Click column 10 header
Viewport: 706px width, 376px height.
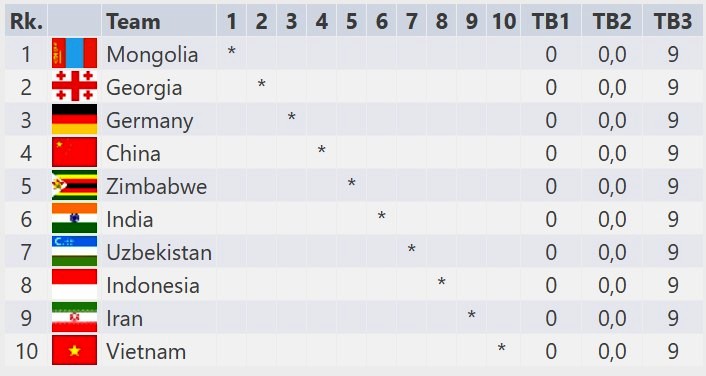click(503, 21)
